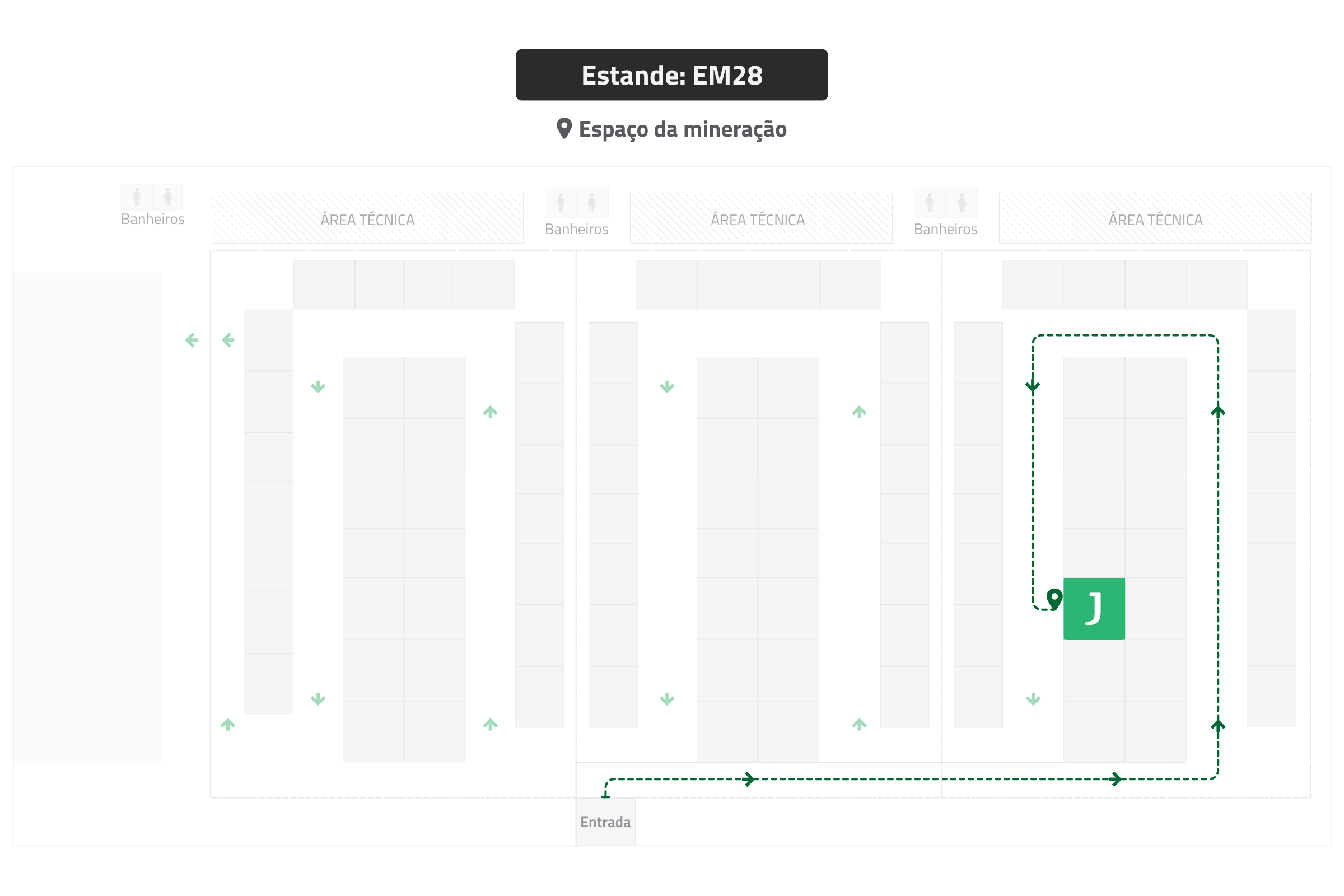Click the Banheiros label at far left

click(x=152, y=220)
